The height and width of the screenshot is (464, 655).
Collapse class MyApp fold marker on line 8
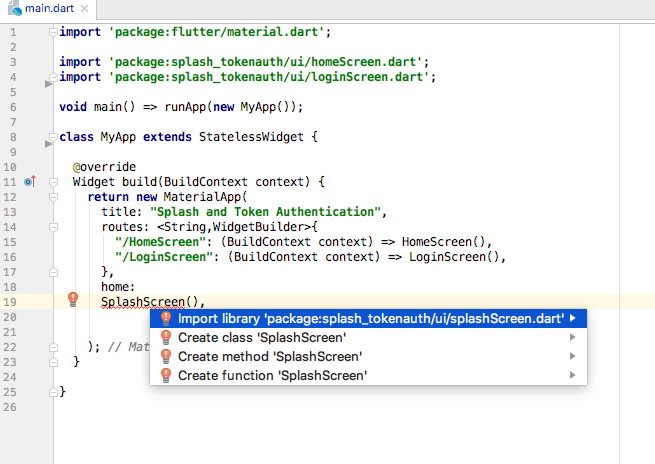tap(53, 137)
